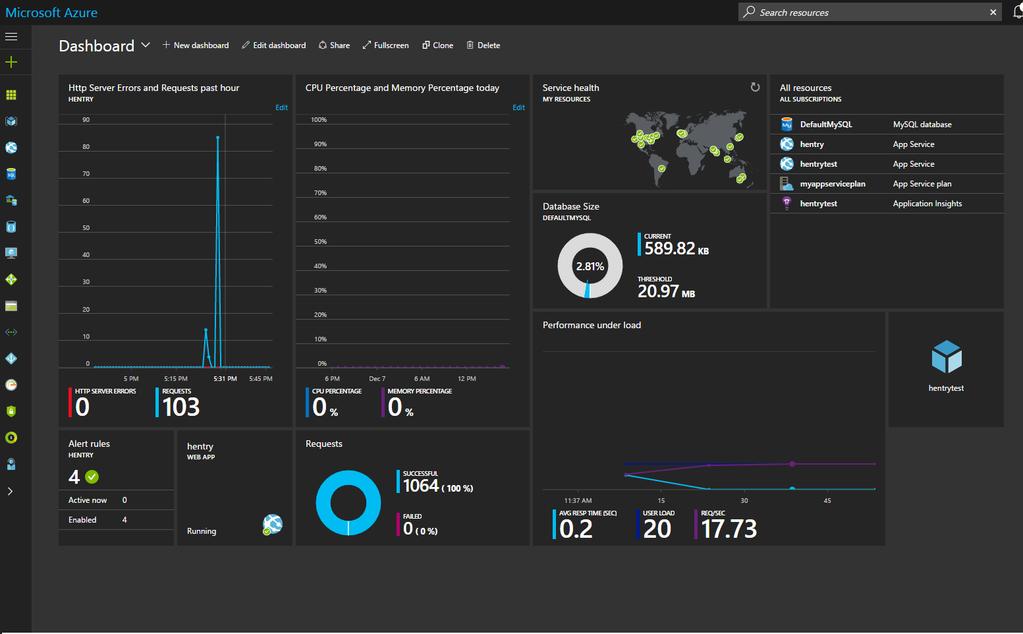Click the green checkmark next to 4 alerts
This screenshot has height=634, width=1023.
92,477
